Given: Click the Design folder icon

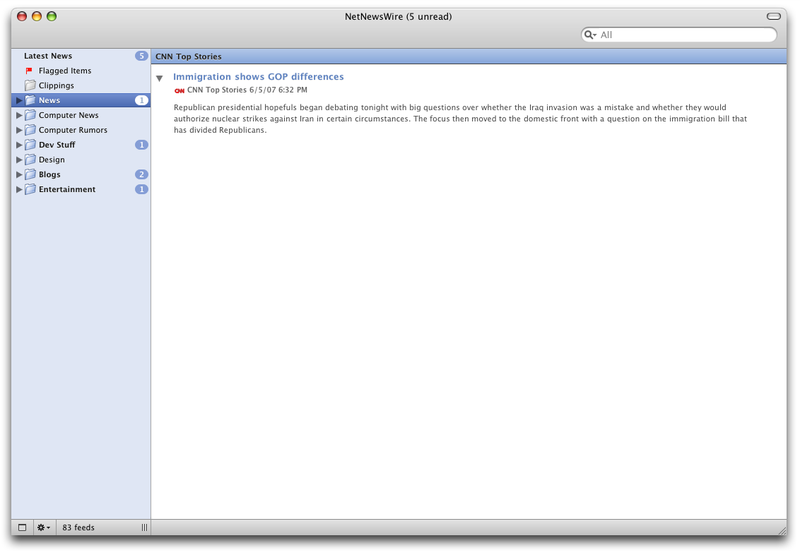Looking at the screenshot, I should pos(31,159).
